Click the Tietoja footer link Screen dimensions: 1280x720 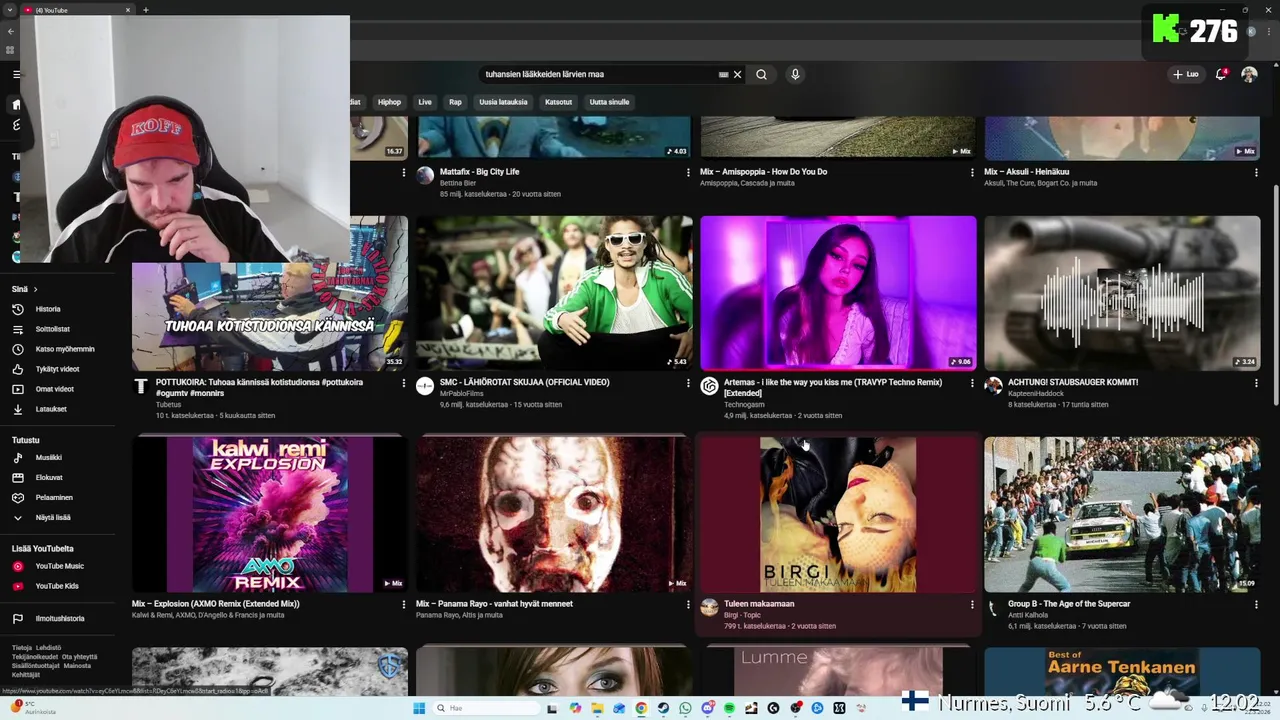click(22, 647)
